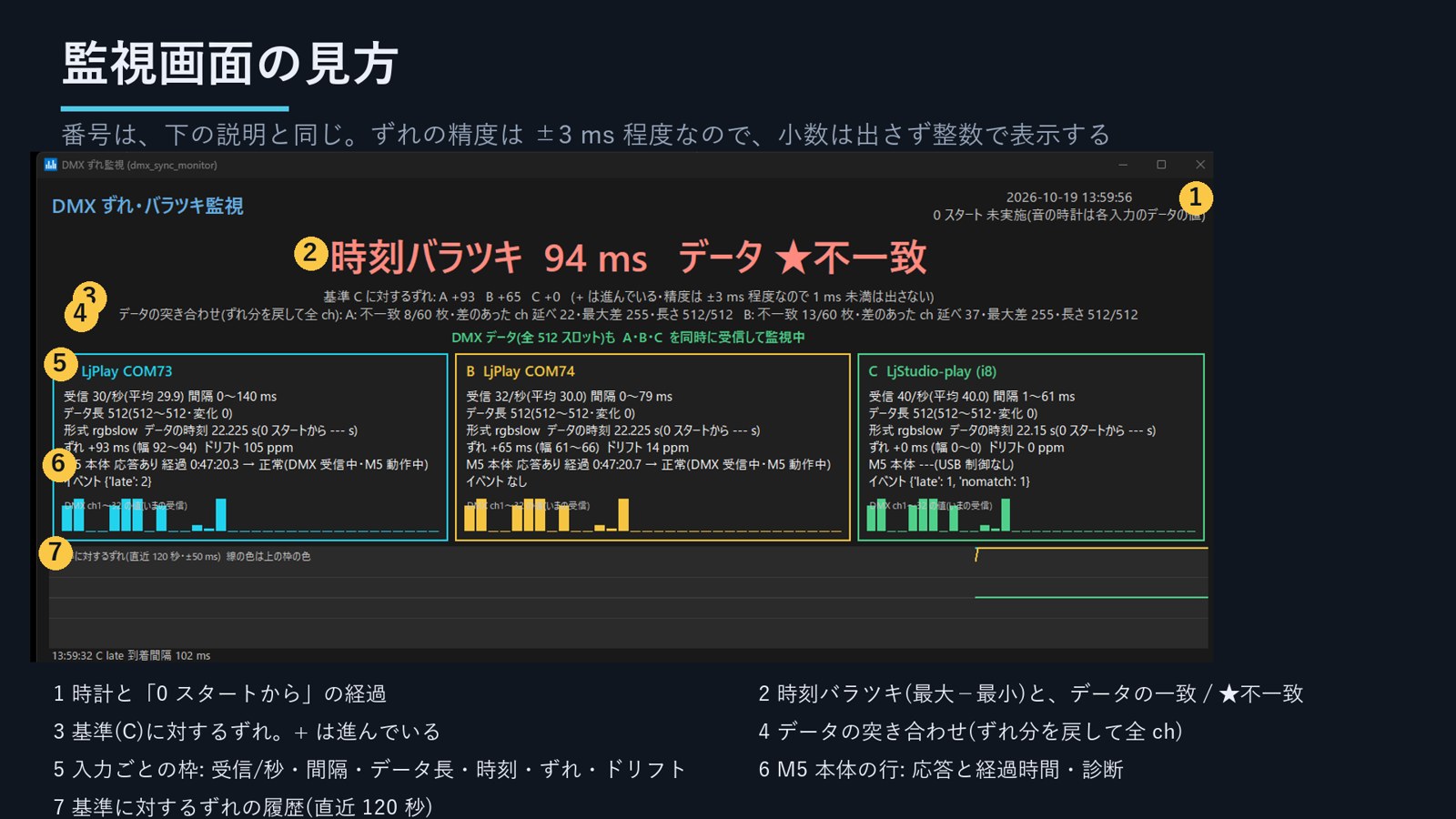Click the large '時刻バラツキ 94 ms' readout
Image resolution: width=1456 pixels, height=819 pixels.
(489, 258)
